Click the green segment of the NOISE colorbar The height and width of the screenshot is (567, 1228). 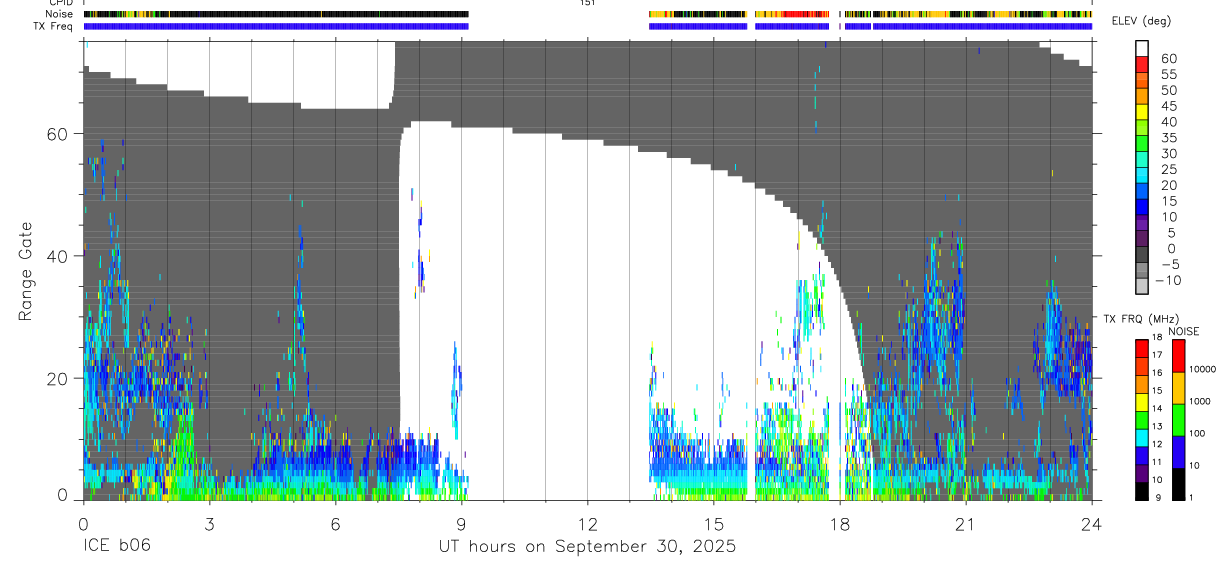point(1179,419)
